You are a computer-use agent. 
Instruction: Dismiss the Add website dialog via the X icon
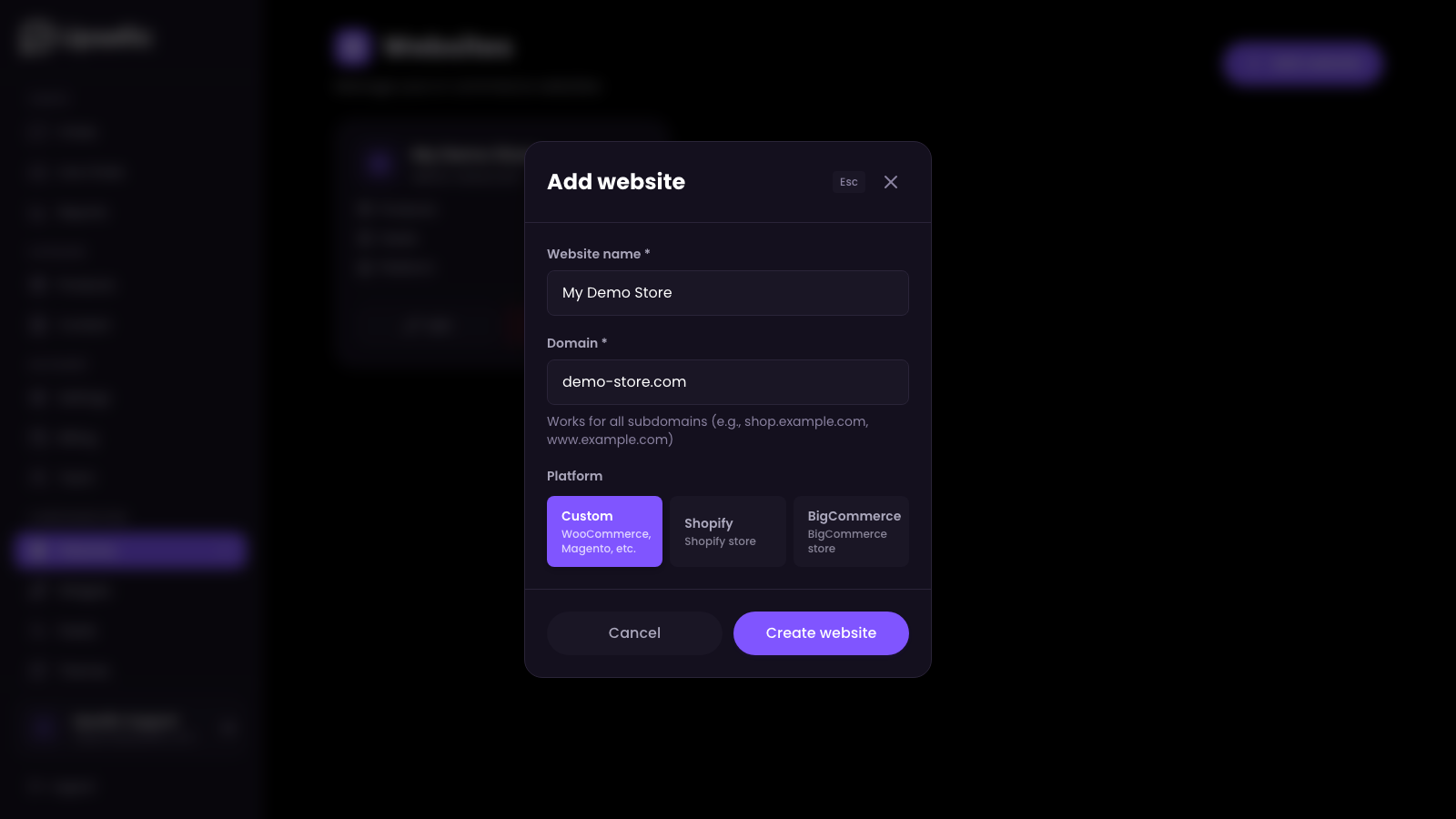tap(890, 182)
